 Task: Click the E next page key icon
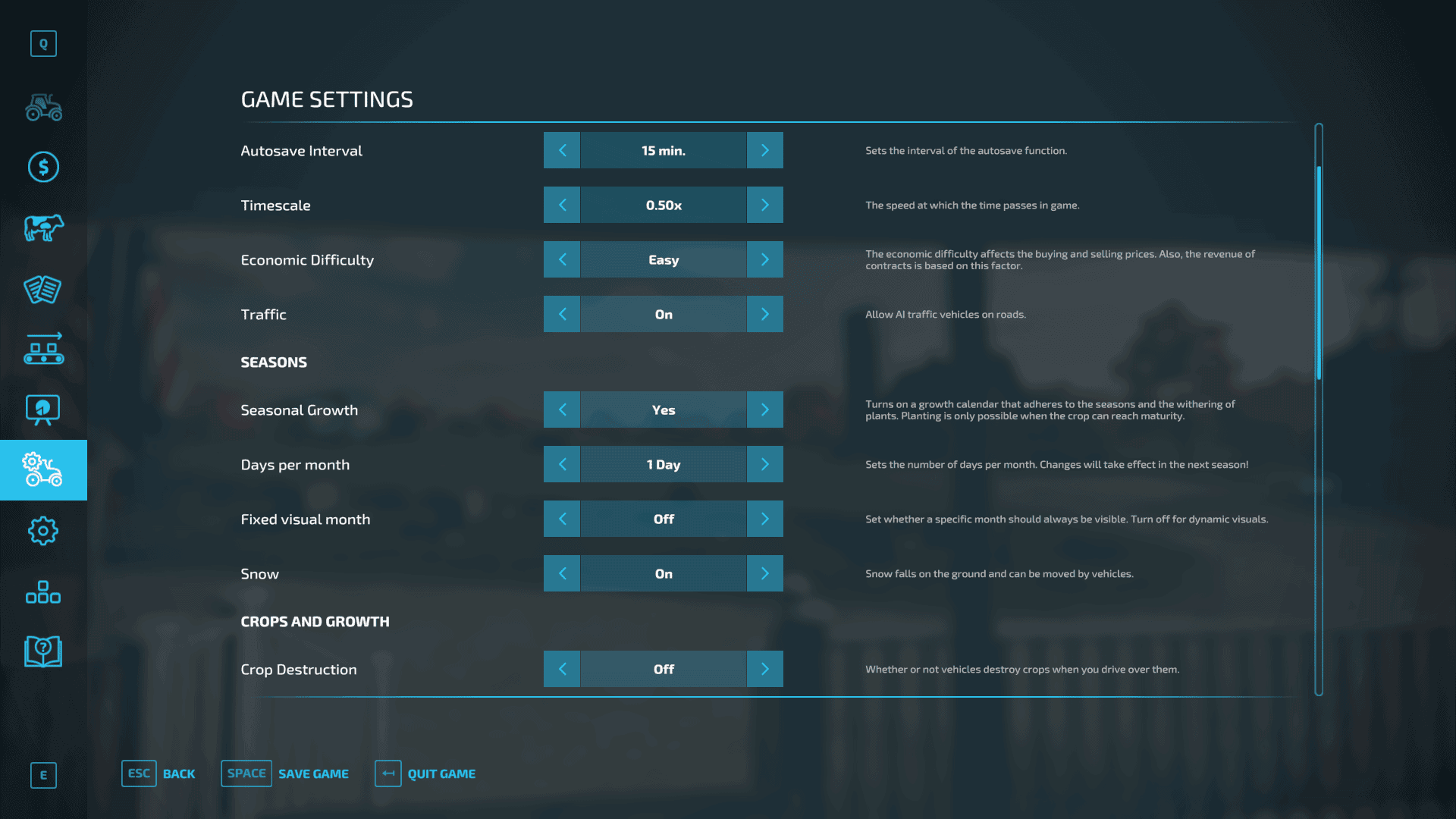43,775
